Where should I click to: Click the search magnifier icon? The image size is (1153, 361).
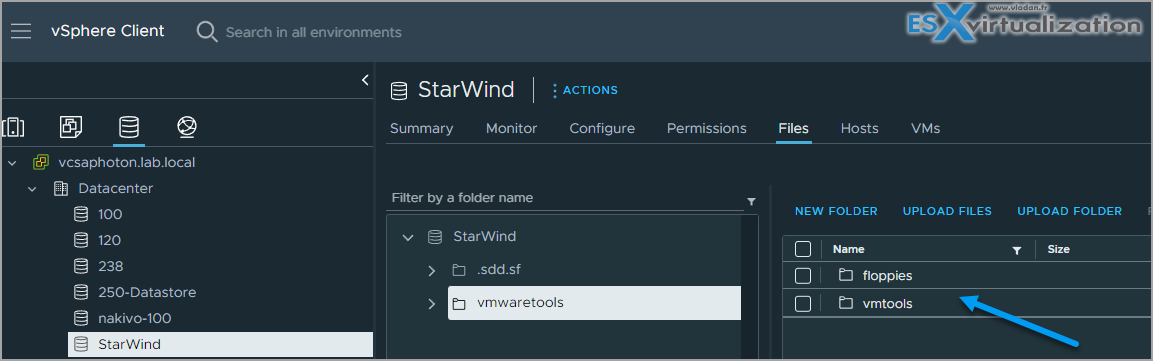tap(207, 32)
